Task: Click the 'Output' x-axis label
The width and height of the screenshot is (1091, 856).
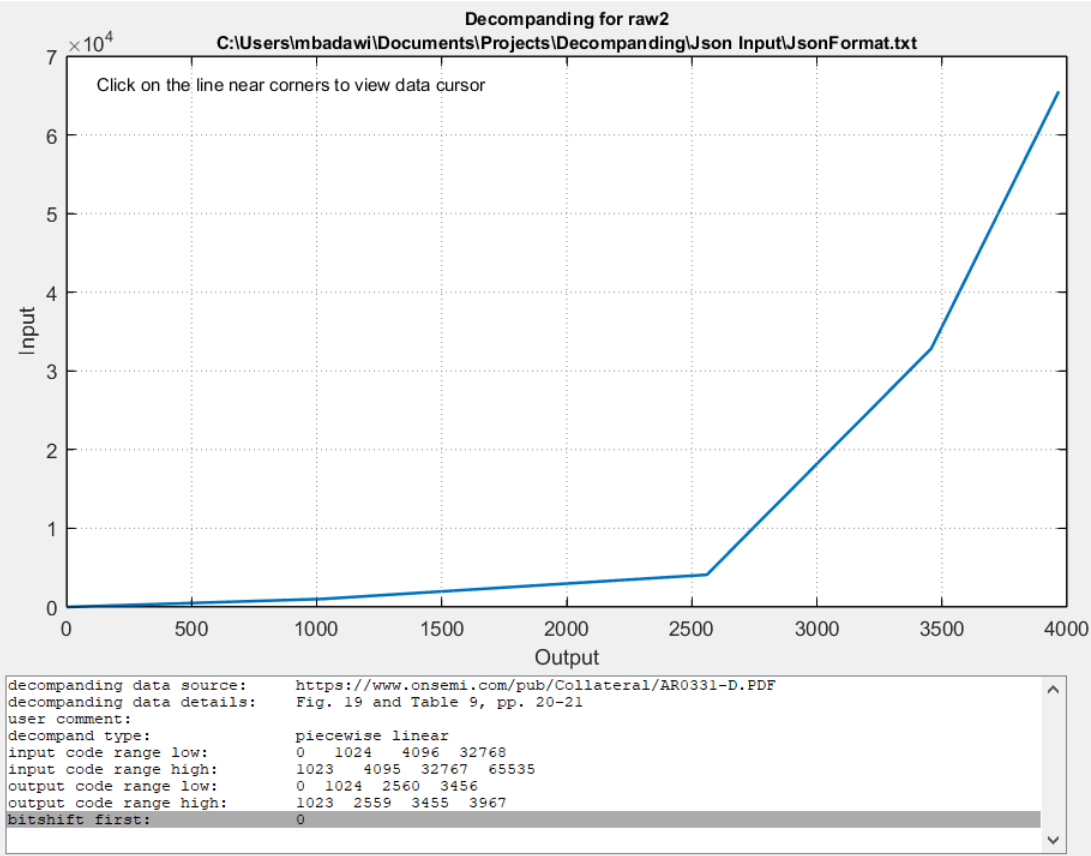Action: (566, 657)
